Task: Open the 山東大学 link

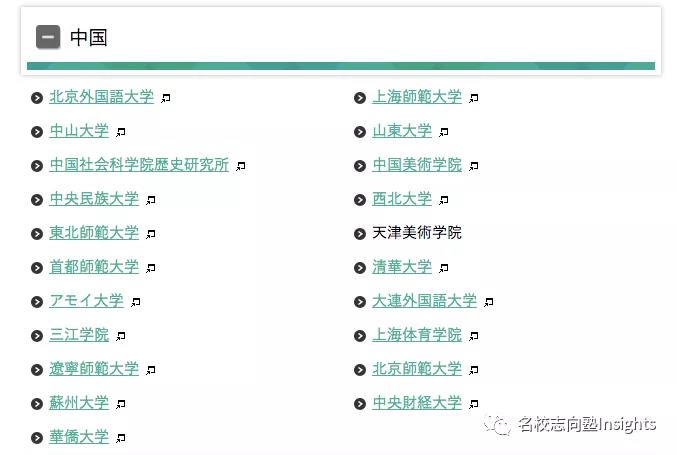Action: pyautogui.click(x=402, y=131)
